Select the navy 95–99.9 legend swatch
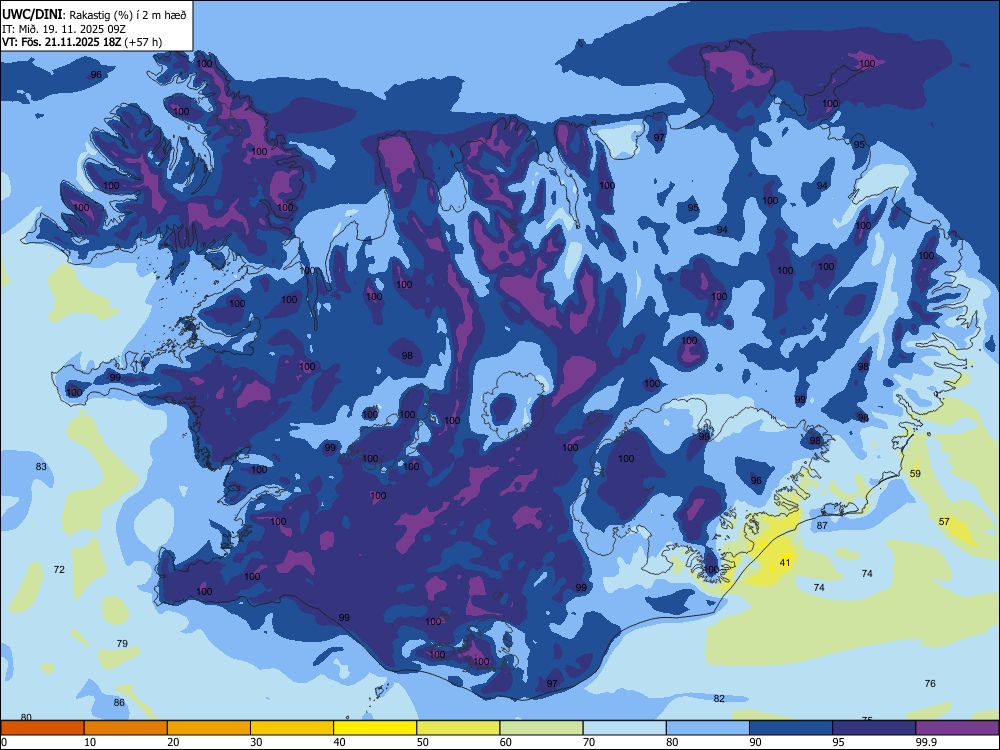 click(x=874, y=728)
